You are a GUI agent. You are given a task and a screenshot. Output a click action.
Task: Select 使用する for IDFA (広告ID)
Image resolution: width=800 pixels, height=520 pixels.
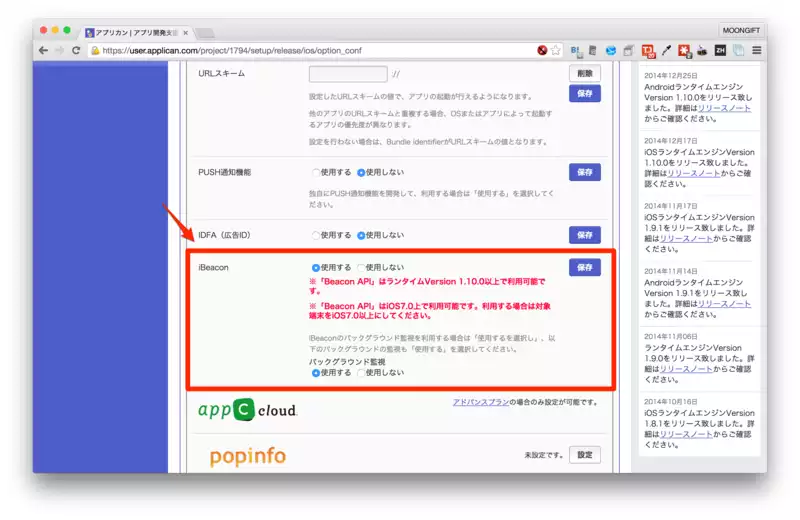(x=316, y=235)
